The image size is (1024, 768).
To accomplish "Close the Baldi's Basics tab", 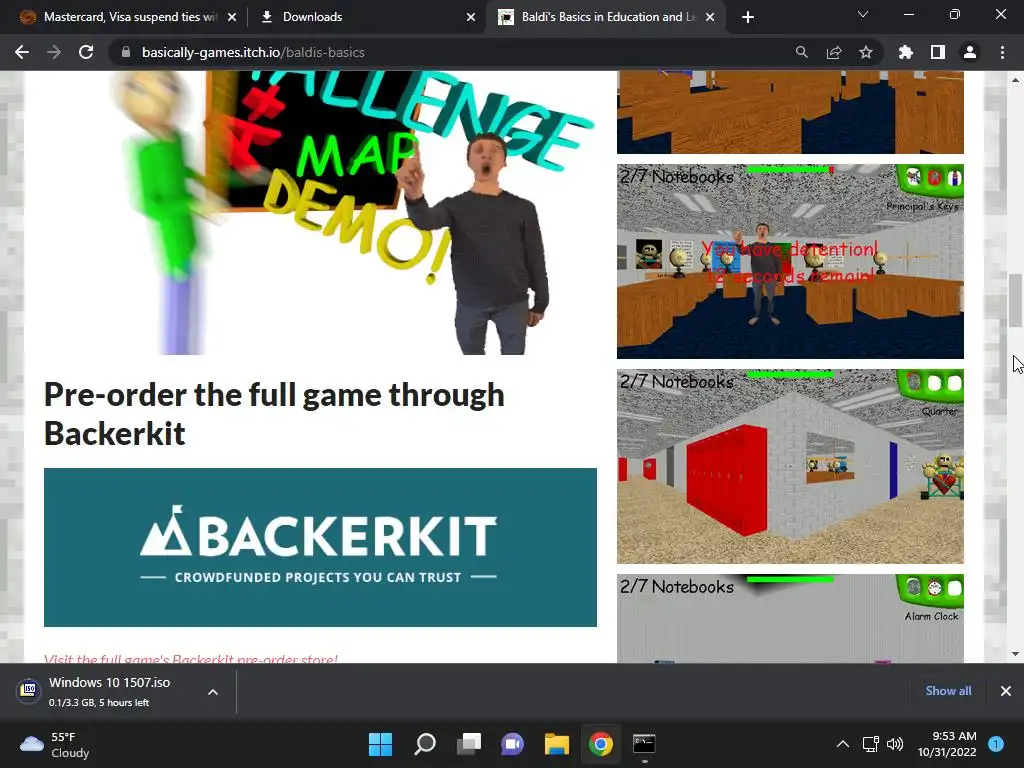I will [x=711, y=17].
